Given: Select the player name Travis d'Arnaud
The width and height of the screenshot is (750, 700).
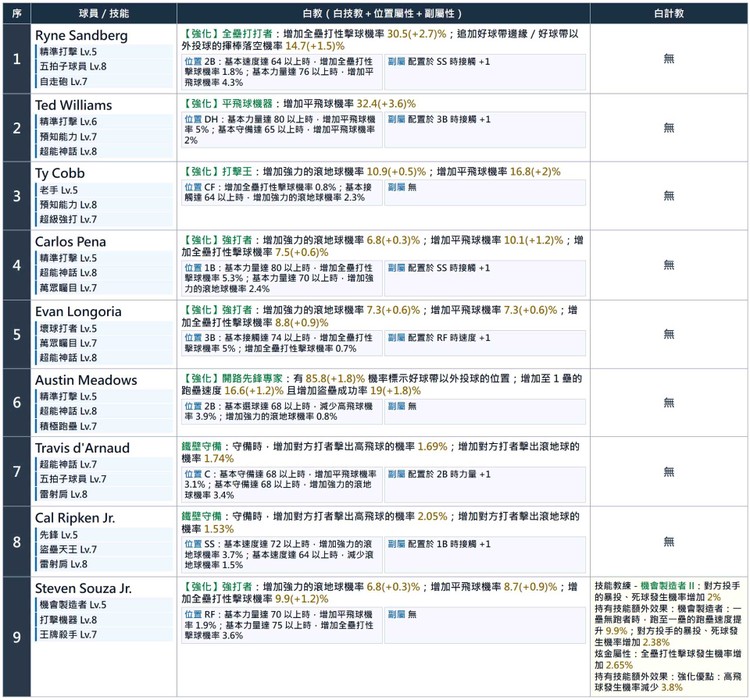Looking at the screenshot, I should click(82, 448).
